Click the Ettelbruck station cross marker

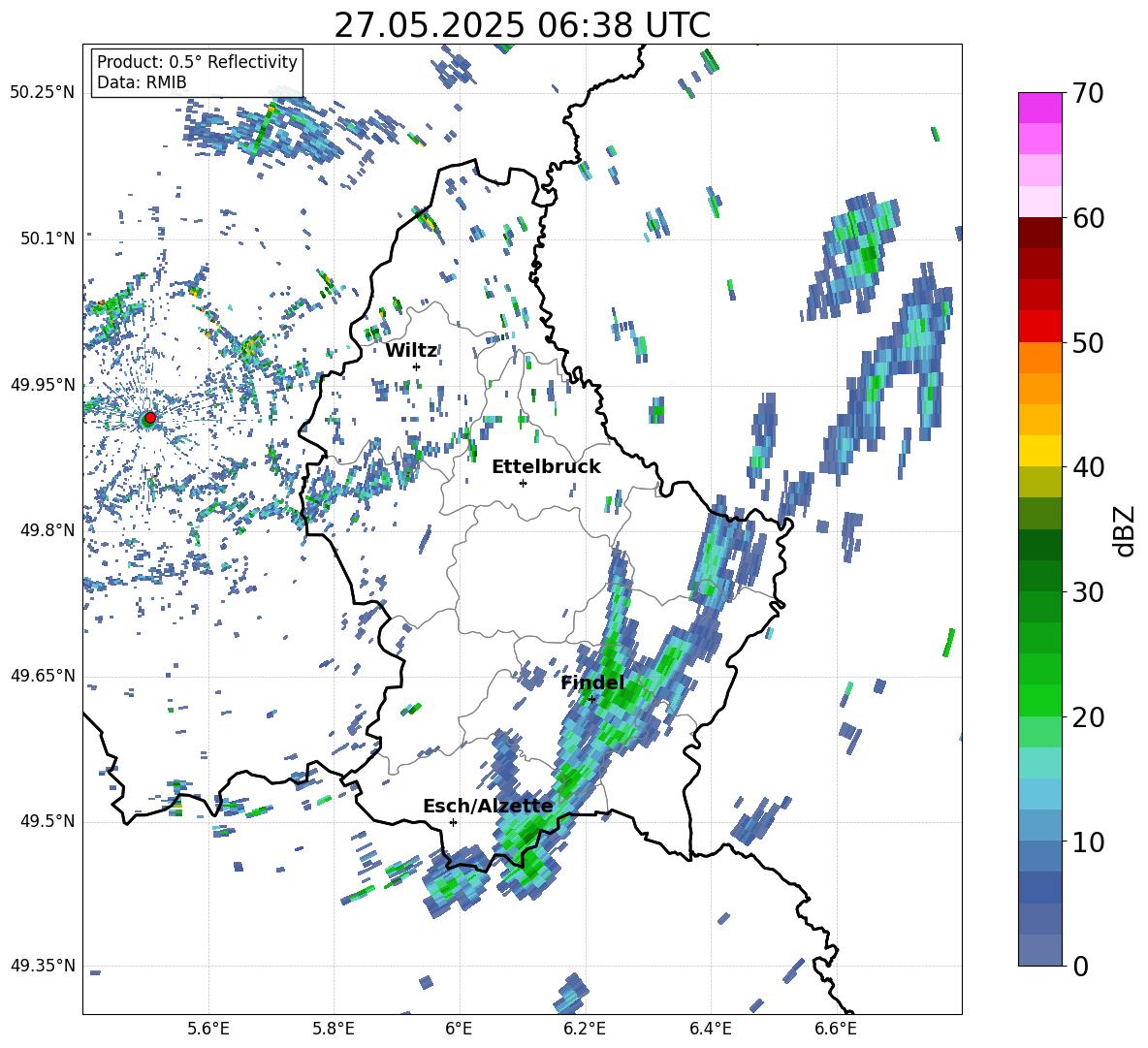[x=523, y=483]
